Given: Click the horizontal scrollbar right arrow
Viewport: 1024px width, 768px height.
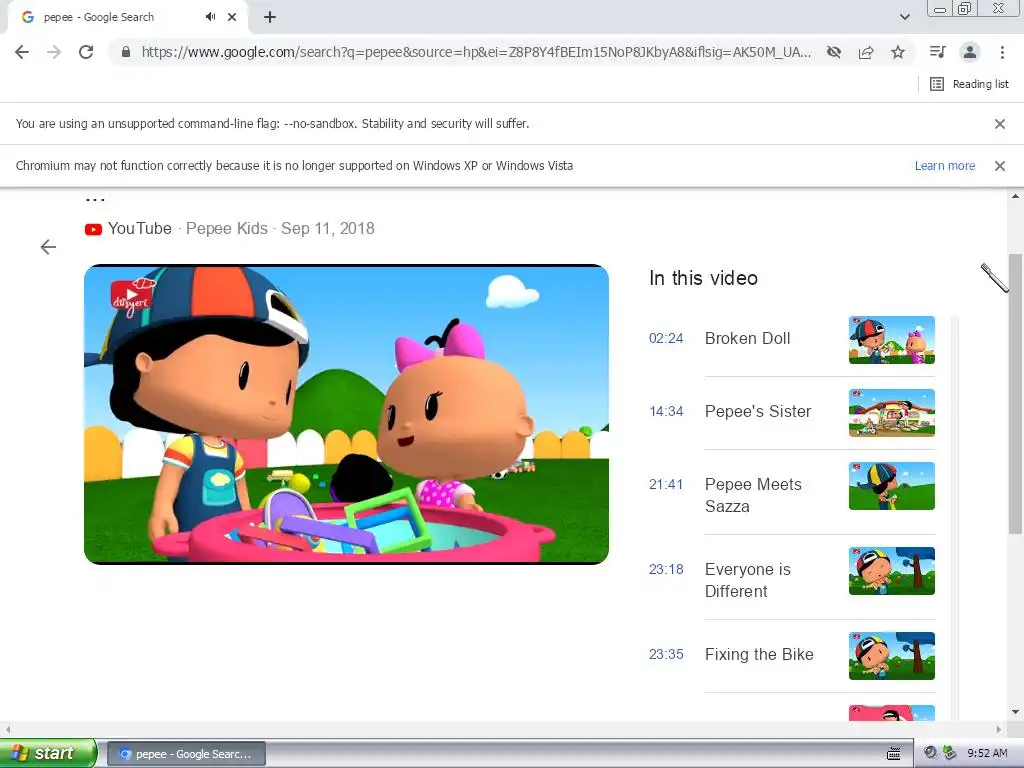Looking at the screenshot, I should (999, 729).
